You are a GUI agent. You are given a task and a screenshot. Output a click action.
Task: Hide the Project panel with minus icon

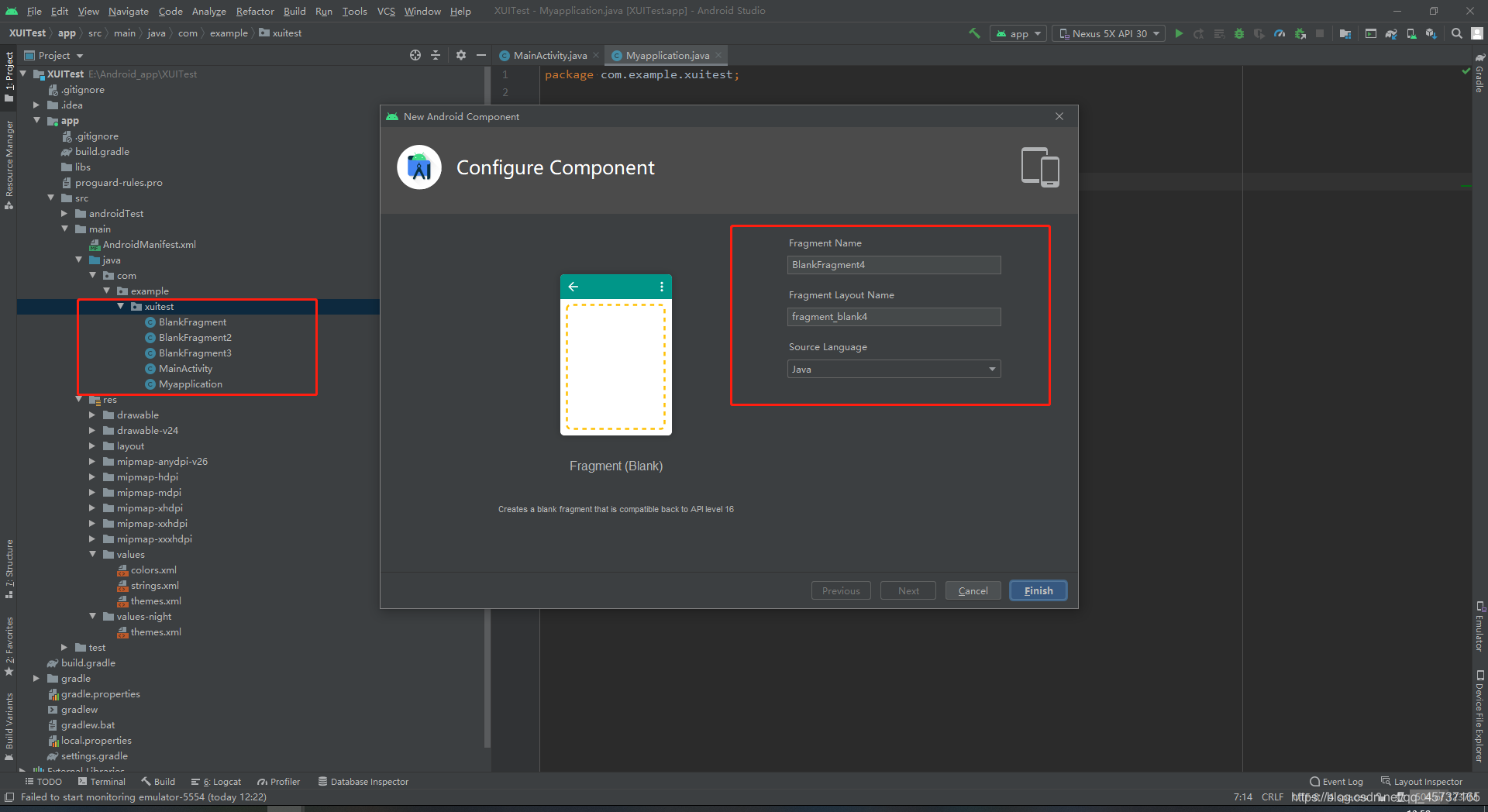click(481, 55)
